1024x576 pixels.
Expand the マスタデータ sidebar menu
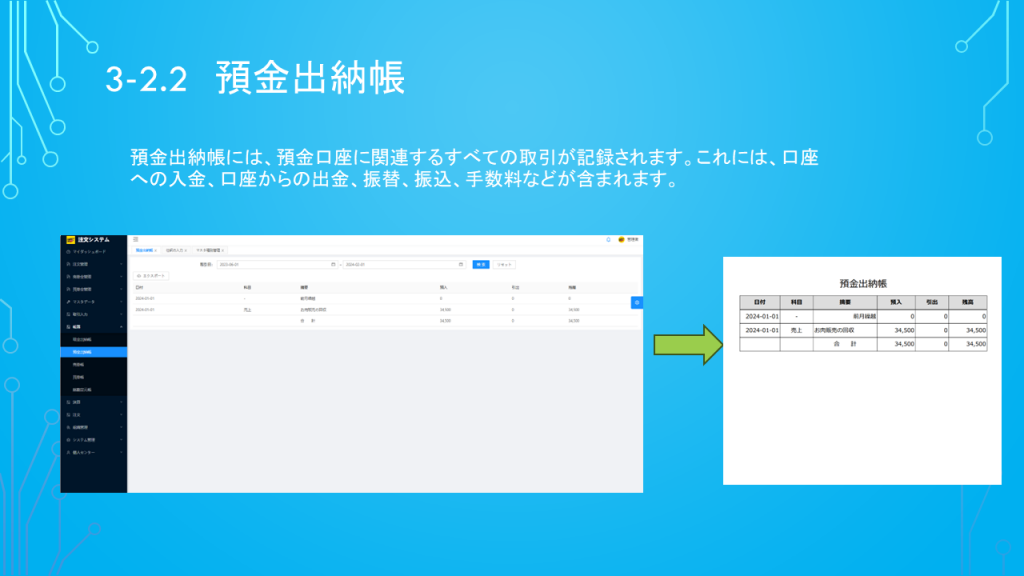[93, 302]
